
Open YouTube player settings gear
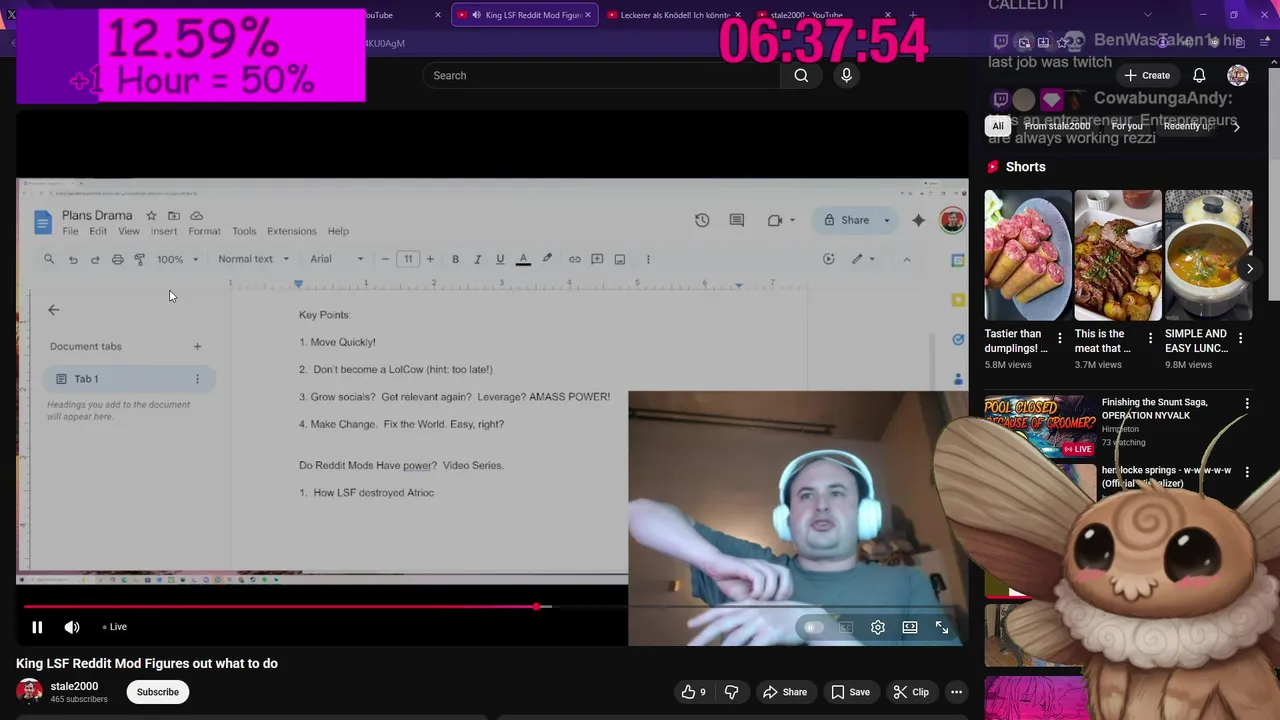[878, 627]
